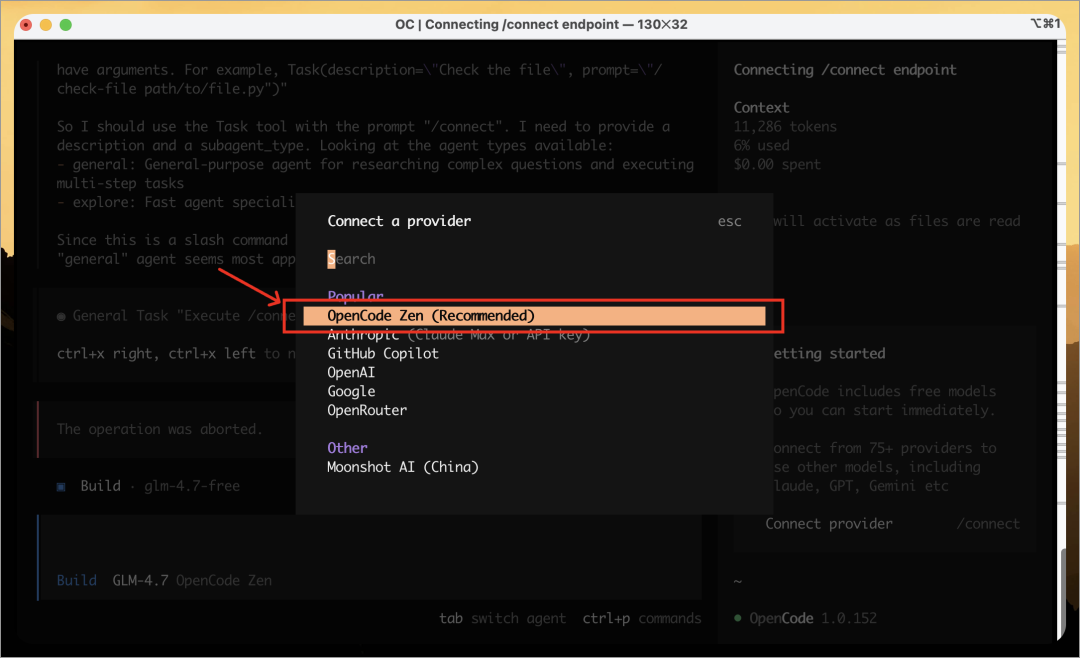Click the Popular section heading

click(355, 297)
